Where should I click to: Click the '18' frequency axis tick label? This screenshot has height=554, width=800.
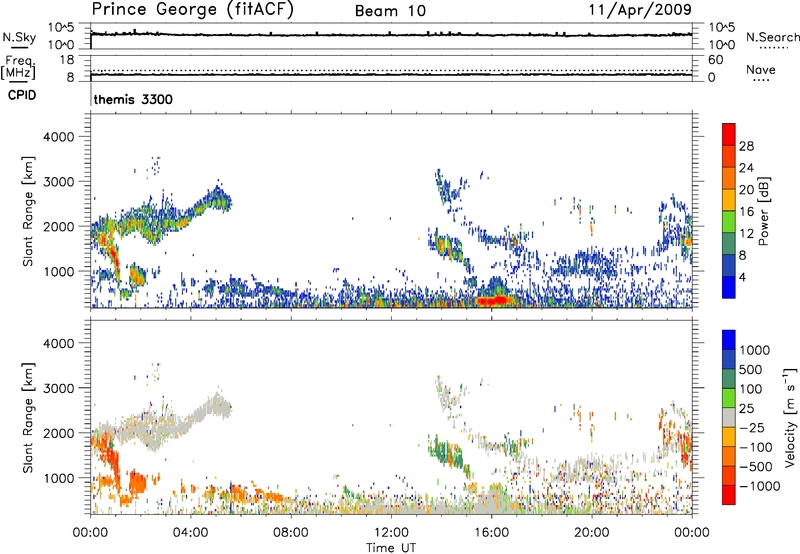coord(67,60)
